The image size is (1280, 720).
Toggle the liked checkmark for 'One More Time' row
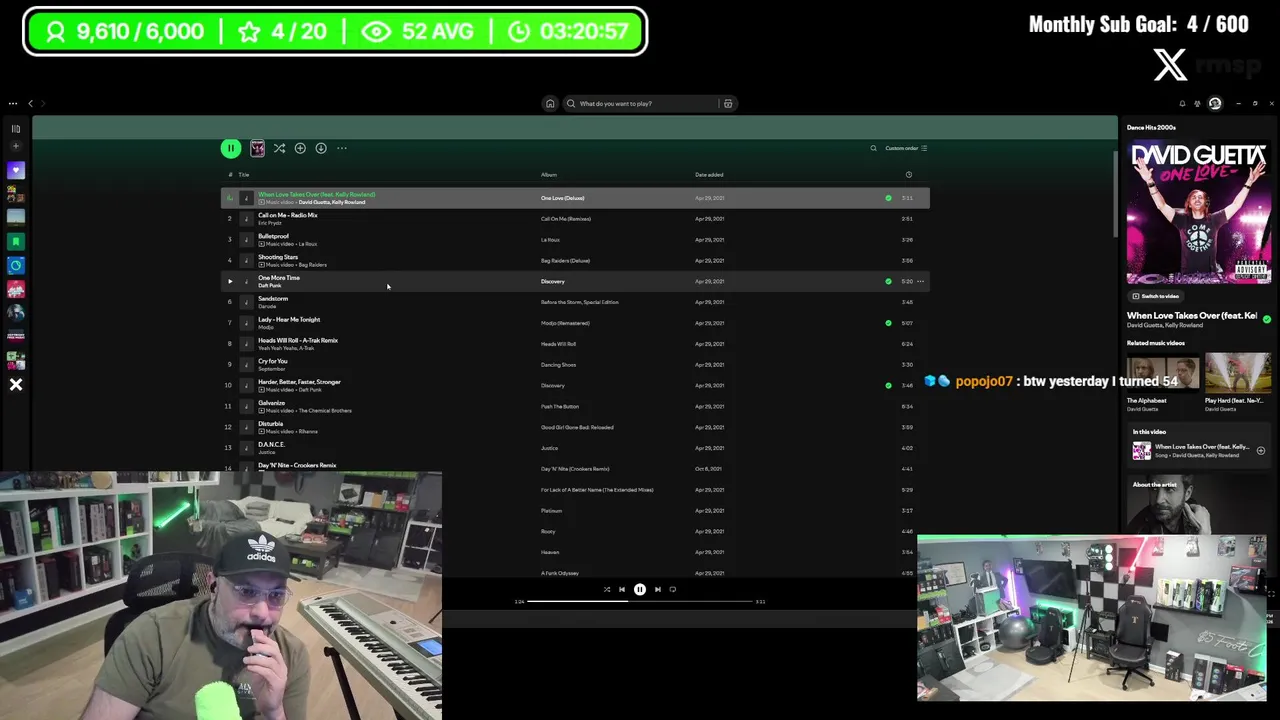click(888, 281)
